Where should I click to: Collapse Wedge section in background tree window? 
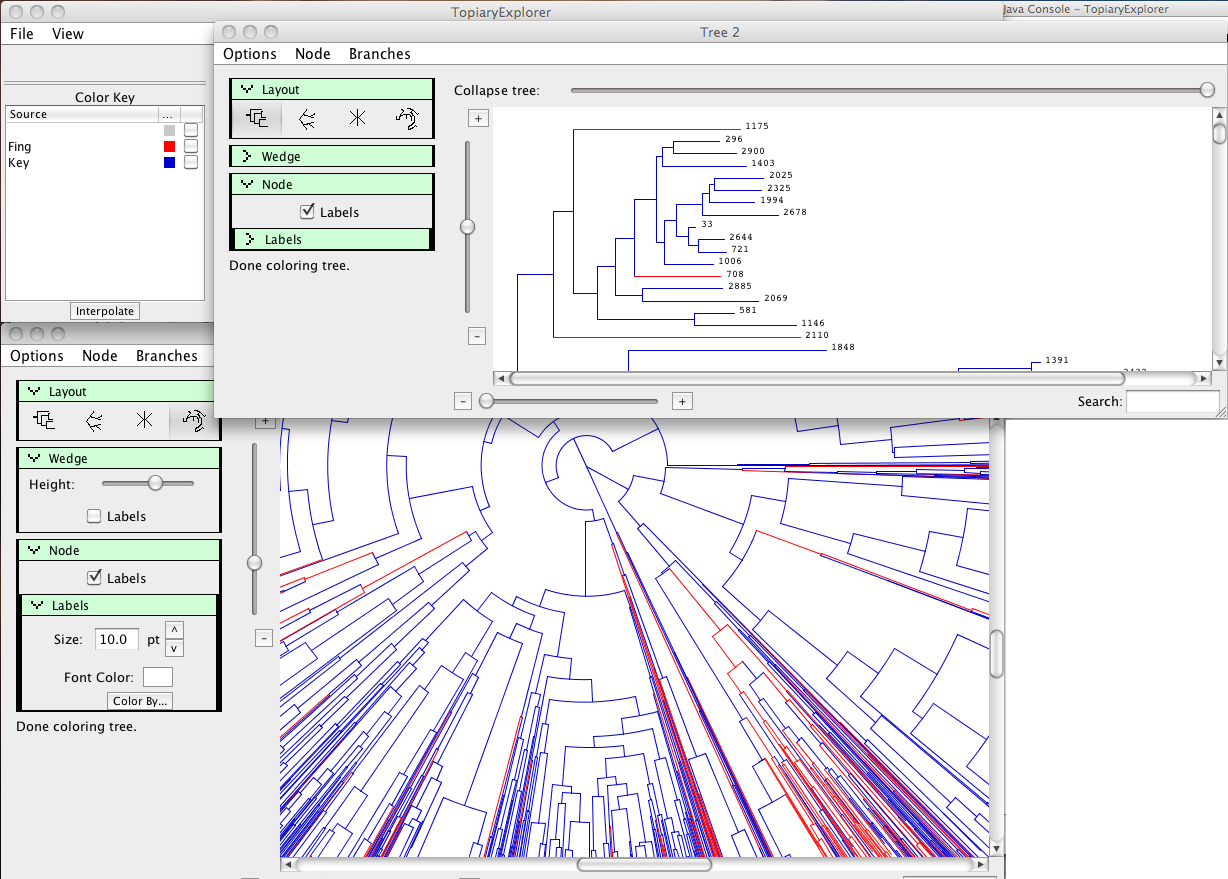point(35,458)
